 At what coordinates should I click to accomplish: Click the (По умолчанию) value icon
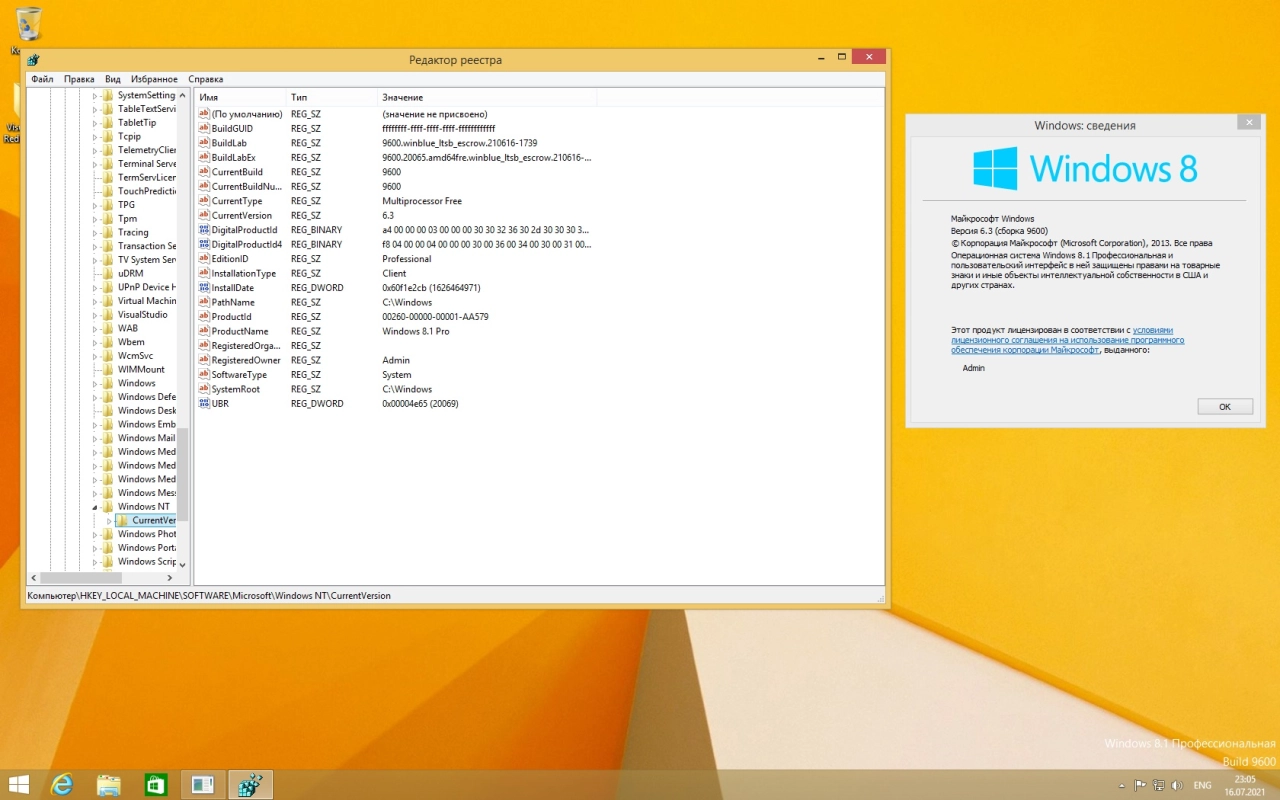tap(204, 114)
